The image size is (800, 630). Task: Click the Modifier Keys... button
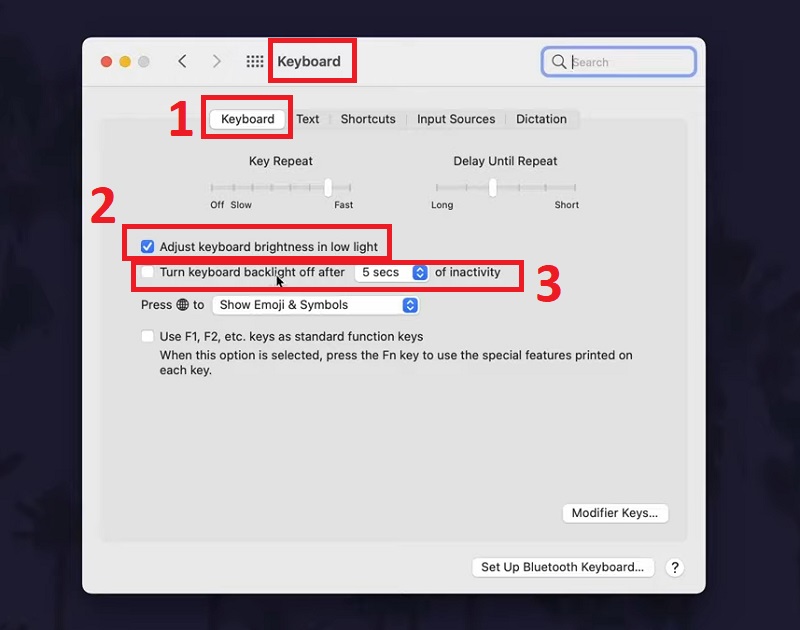click(x=614, y=513)
